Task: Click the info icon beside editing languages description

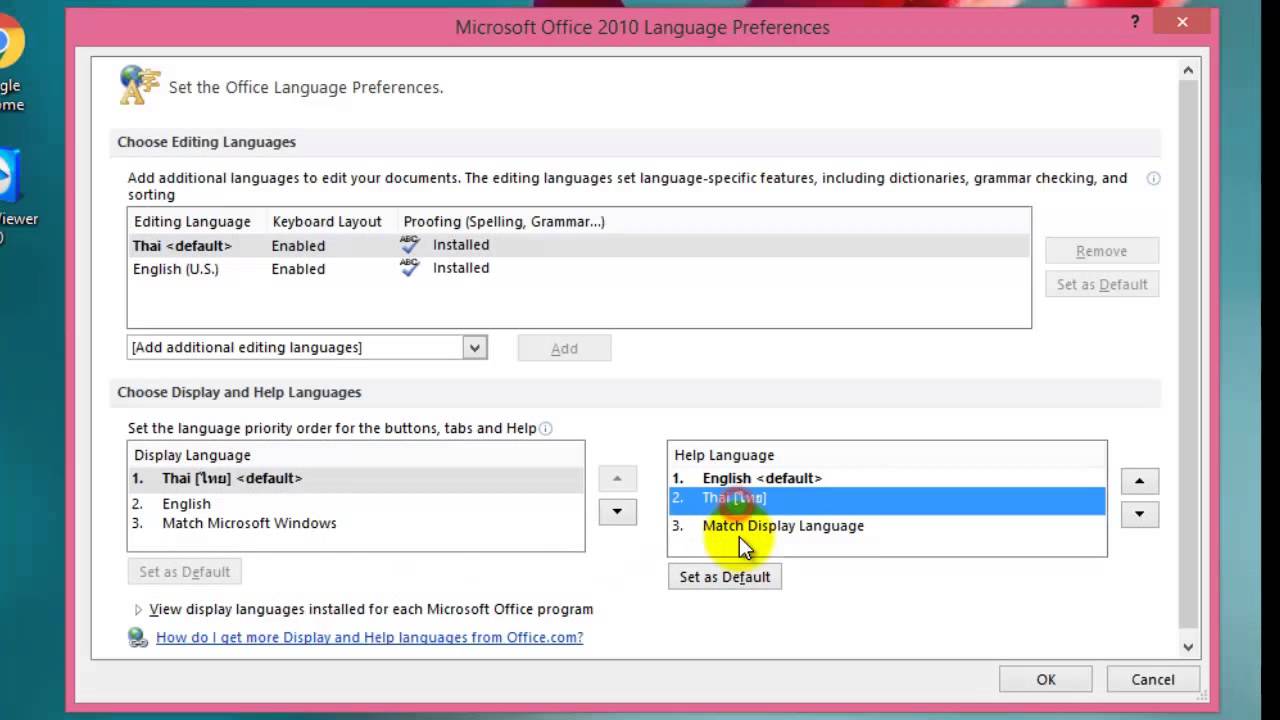Action: (x=1153, y=178)
